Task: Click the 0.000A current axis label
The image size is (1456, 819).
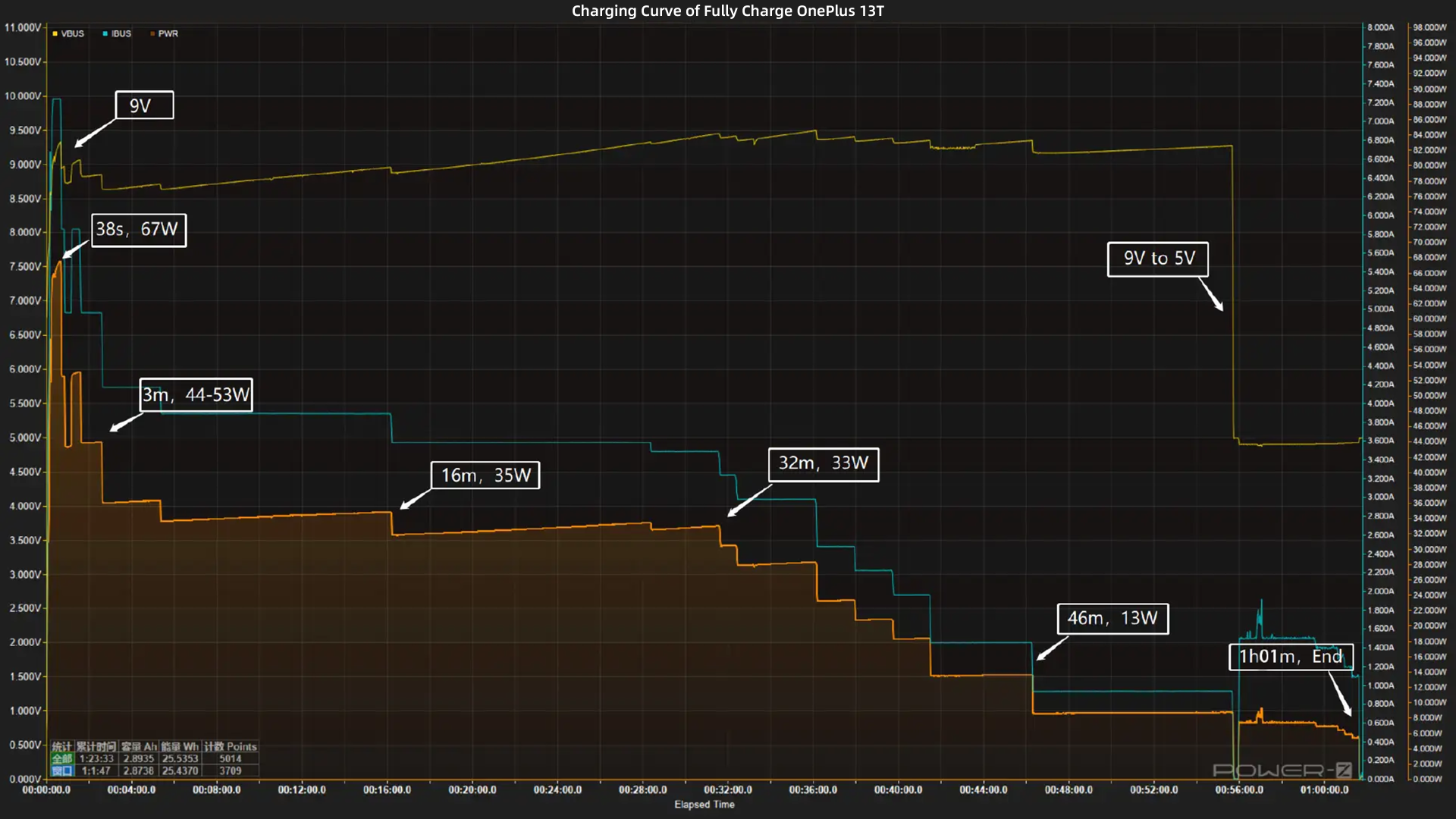Action: pos(1381,779)
